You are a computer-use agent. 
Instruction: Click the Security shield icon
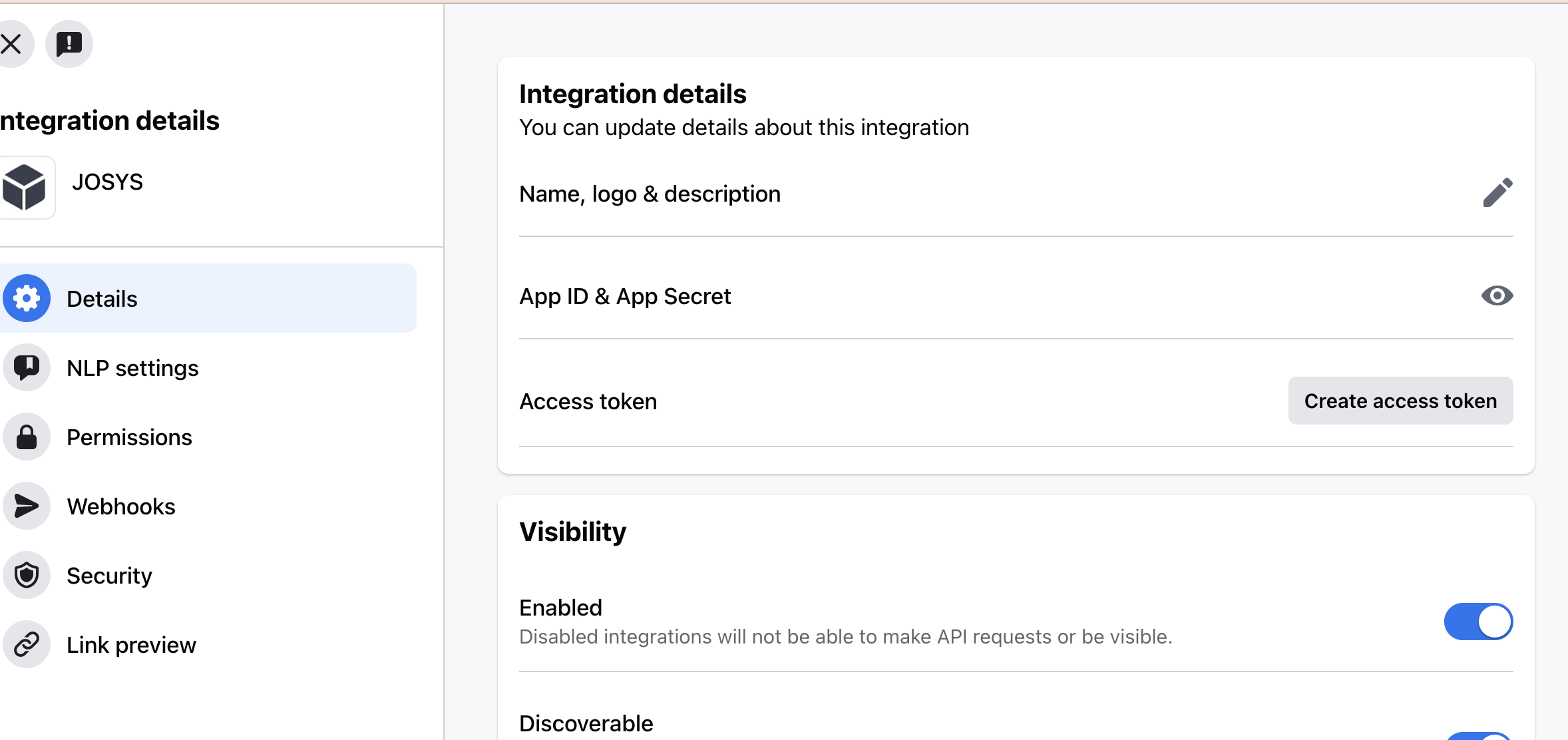[27, 576]
